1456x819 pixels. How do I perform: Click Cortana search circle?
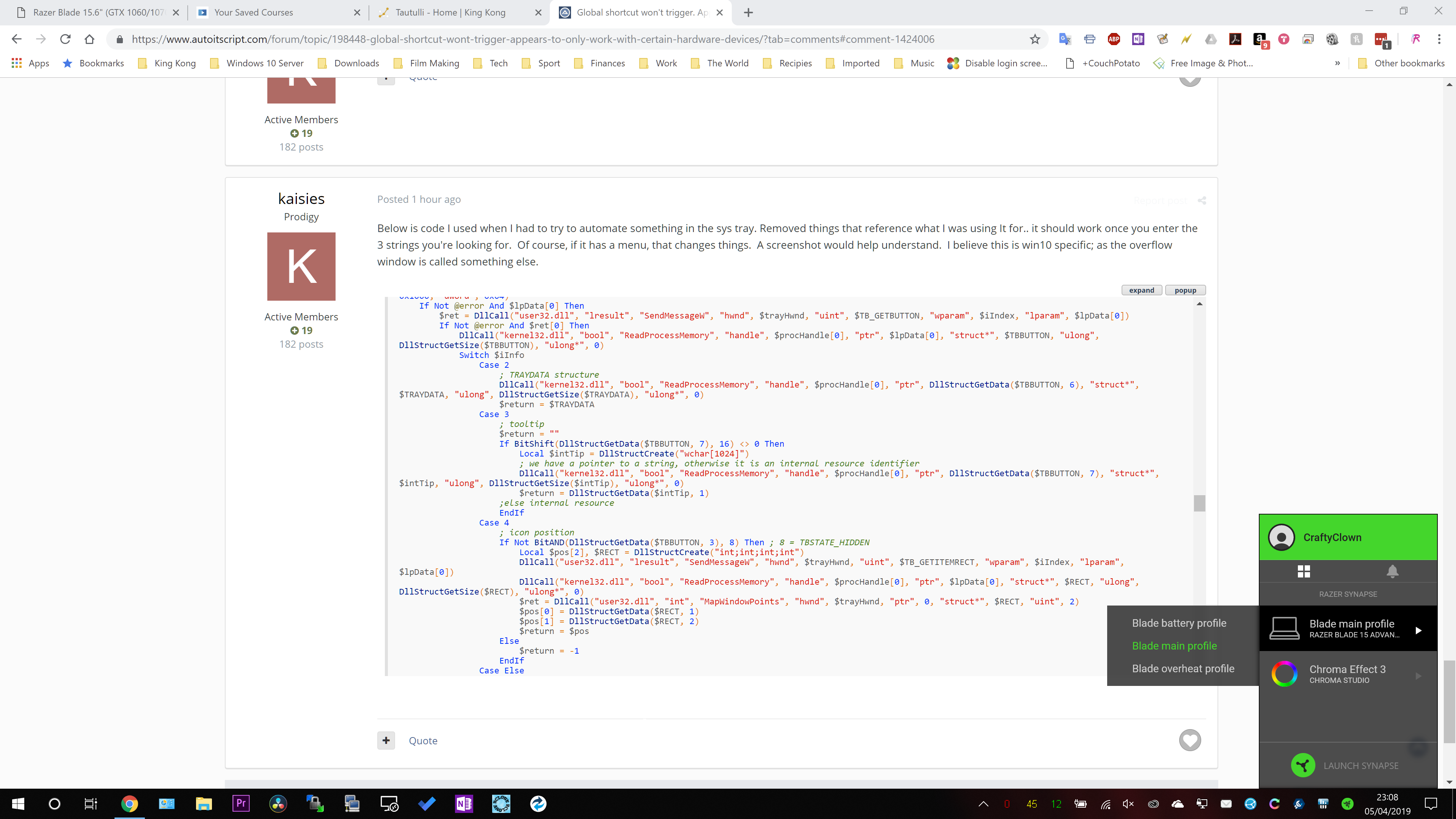[54, 804]
